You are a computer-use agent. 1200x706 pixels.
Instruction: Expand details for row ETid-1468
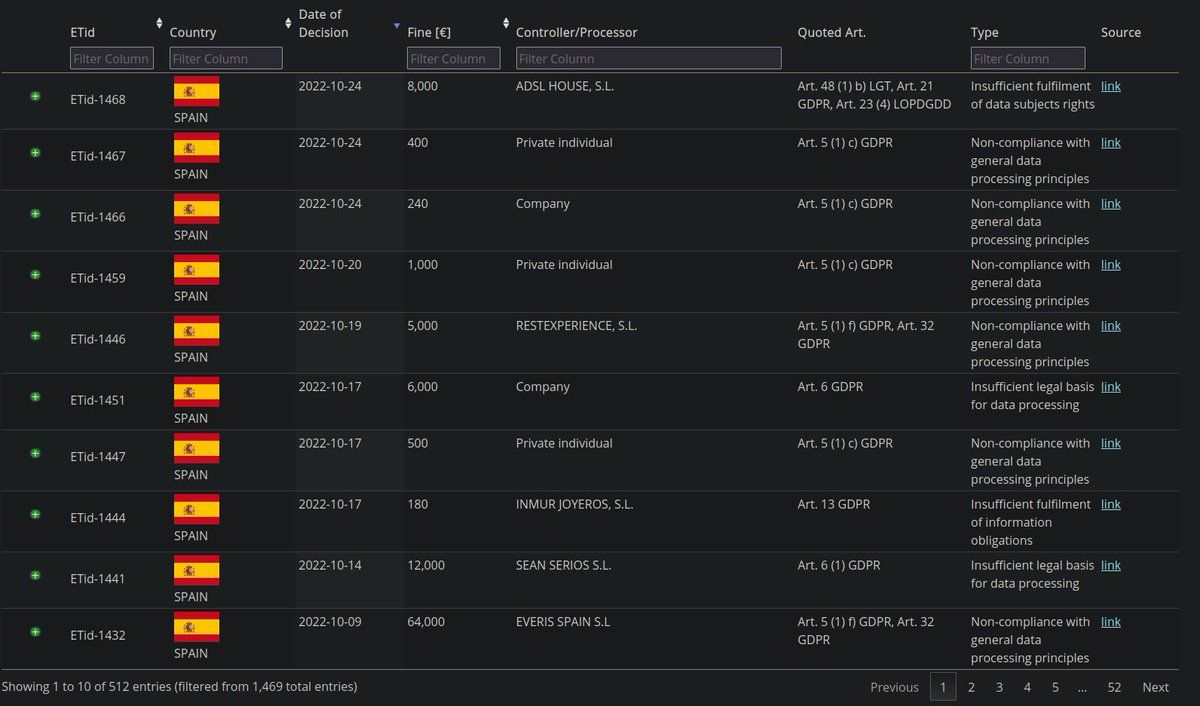coord(35,96)
